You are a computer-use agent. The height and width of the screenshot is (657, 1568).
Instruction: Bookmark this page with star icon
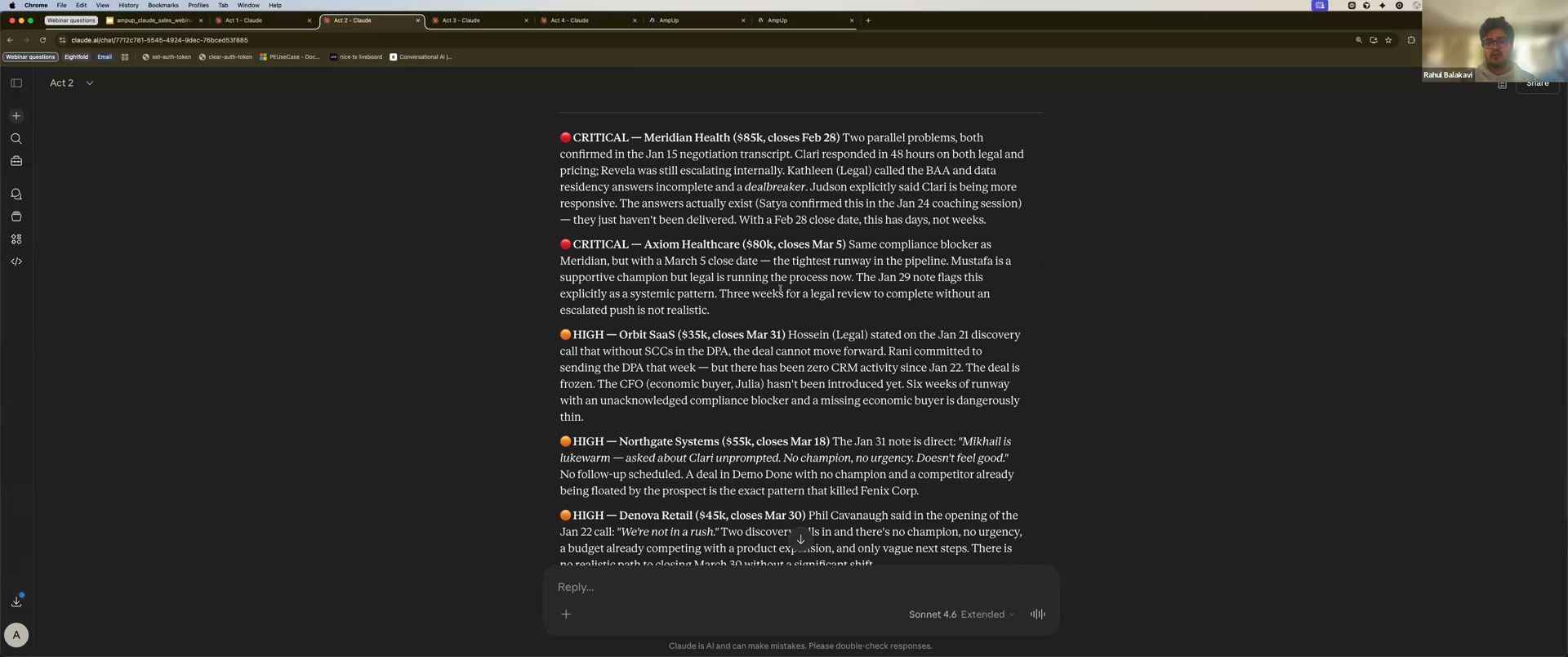pos(1388,40)
